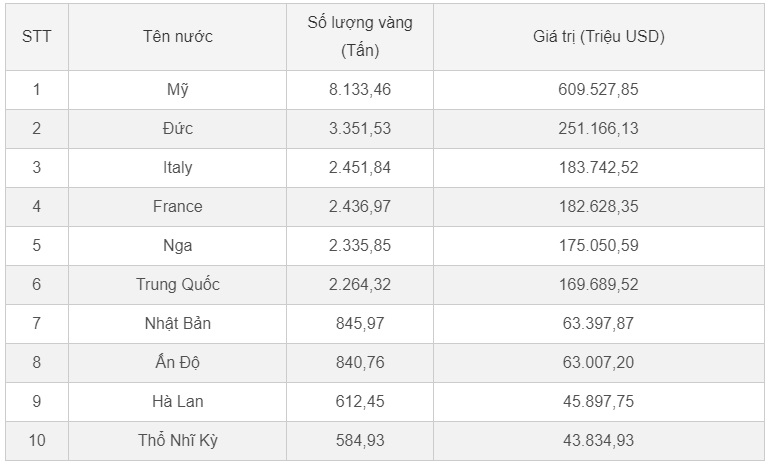Select the Đức country cell
This screenshot has width=769, height=466.
coord(177,128)
